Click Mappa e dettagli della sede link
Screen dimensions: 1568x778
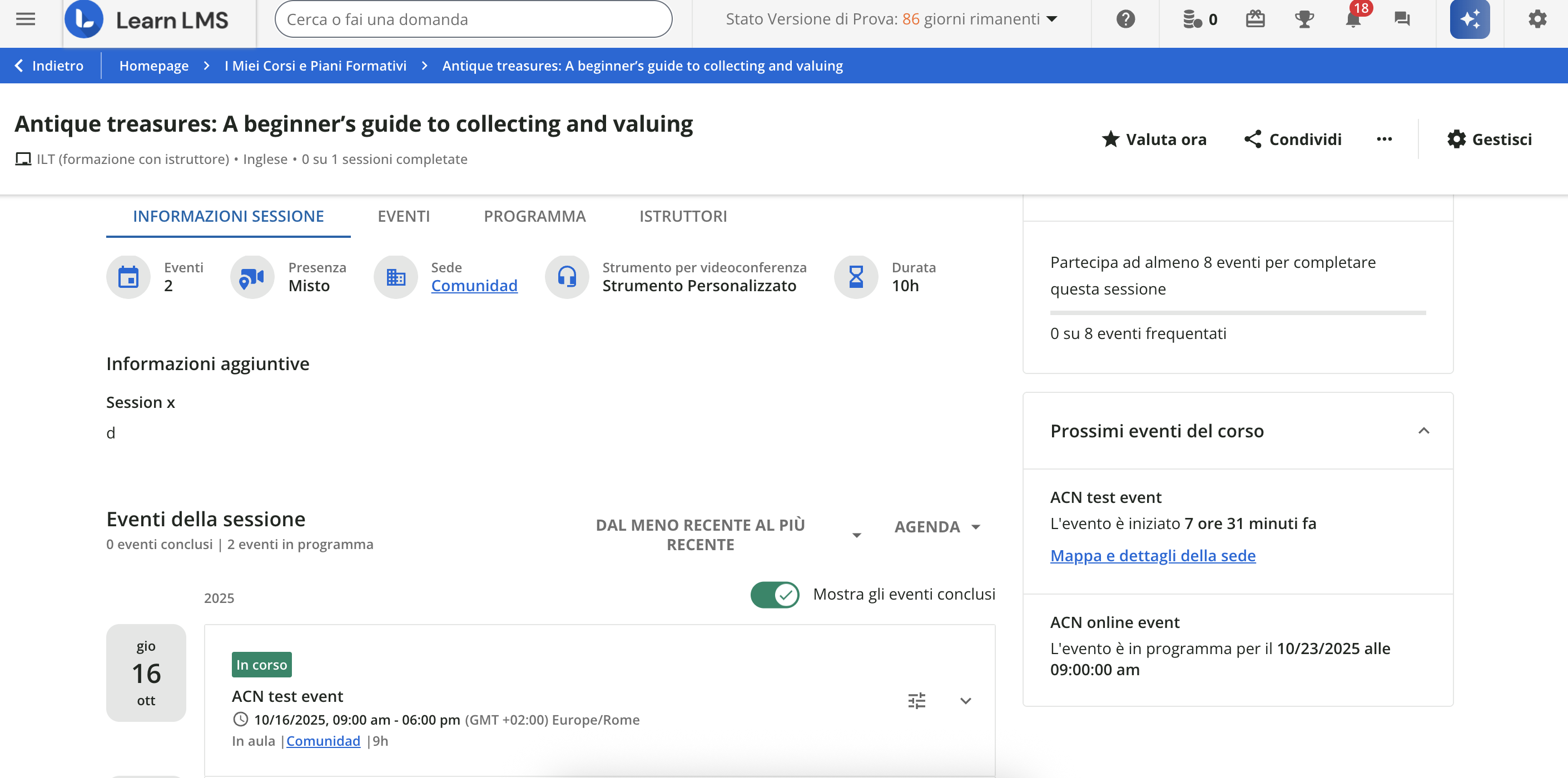(x=1153, y=555)
